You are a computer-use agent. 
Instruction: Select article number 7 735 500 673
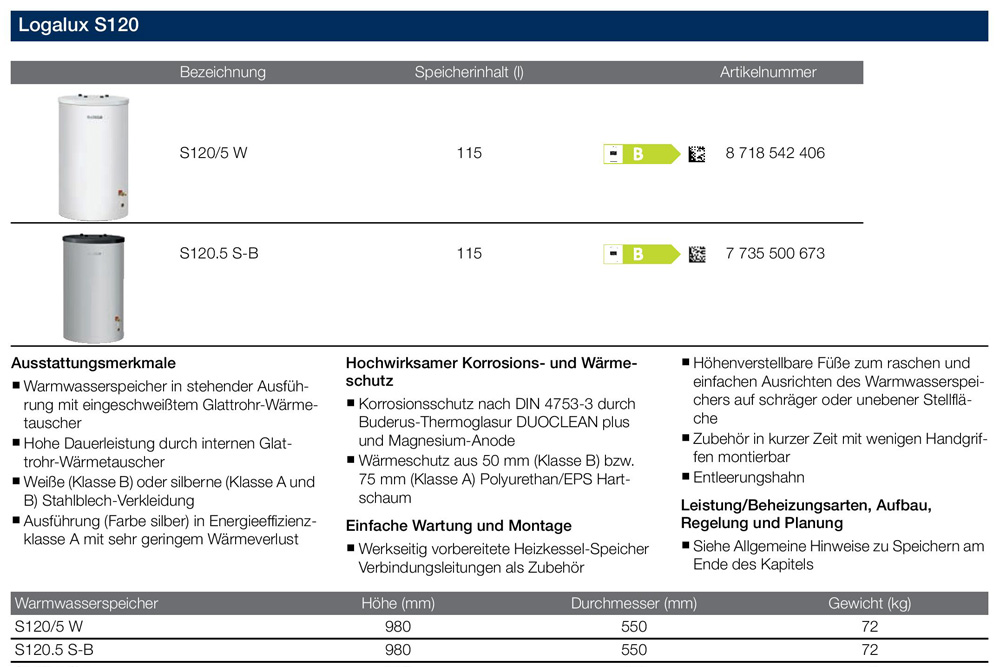point(775,253)
